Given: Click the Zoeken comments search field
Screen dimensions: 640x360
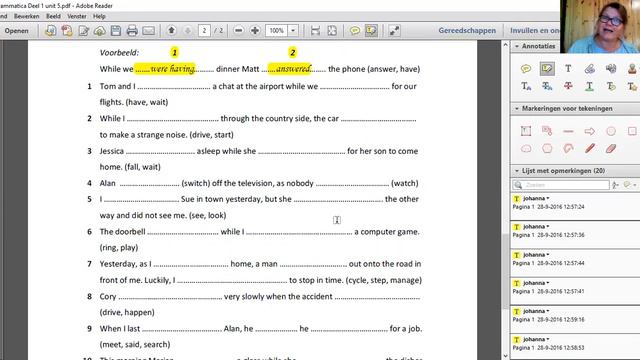Looking at the screenshot, I should point(561,185).
